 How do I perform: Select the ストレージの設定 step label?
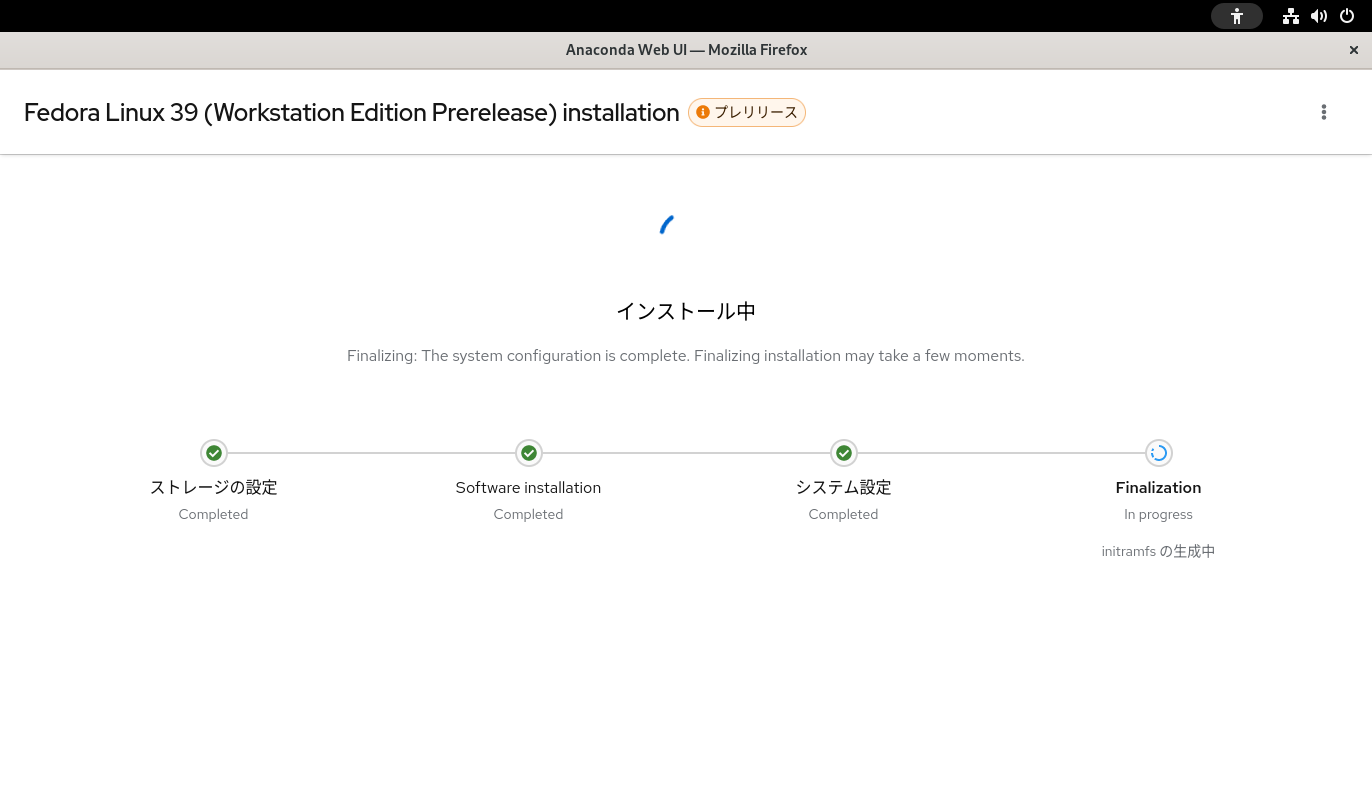click(213, 488)
